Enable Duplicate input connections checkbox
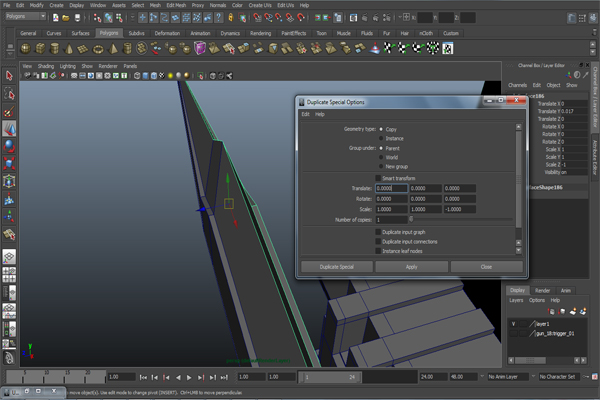Screen dimensions: 600x400 click(x=378, y=242)
